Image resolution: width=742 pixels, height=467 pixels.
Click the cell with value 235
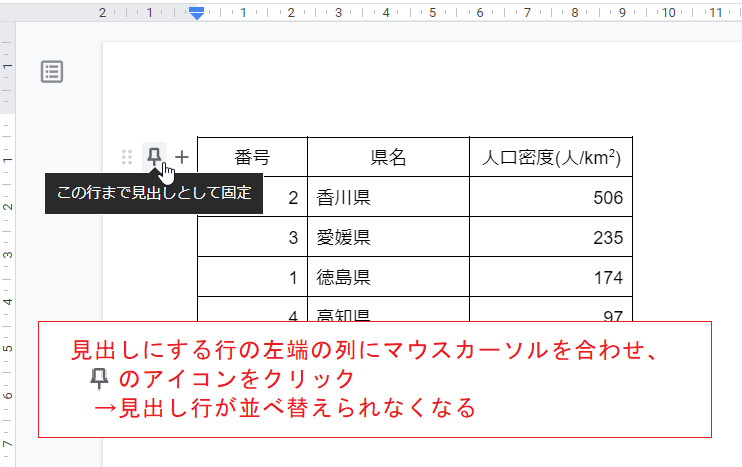(551, 237)
